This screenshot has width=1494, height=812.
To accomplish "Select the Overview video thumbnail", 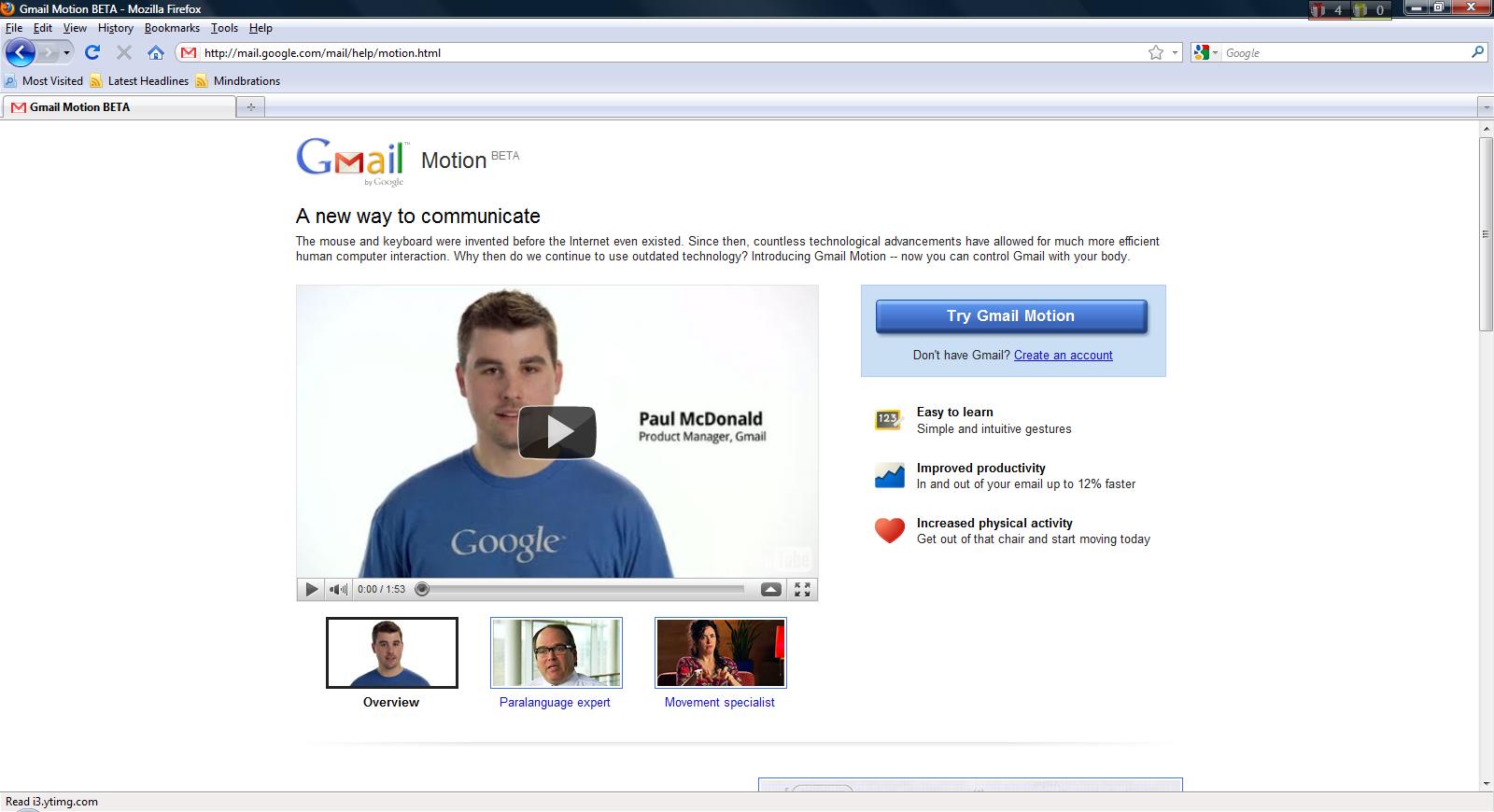I will coord(392,652).
